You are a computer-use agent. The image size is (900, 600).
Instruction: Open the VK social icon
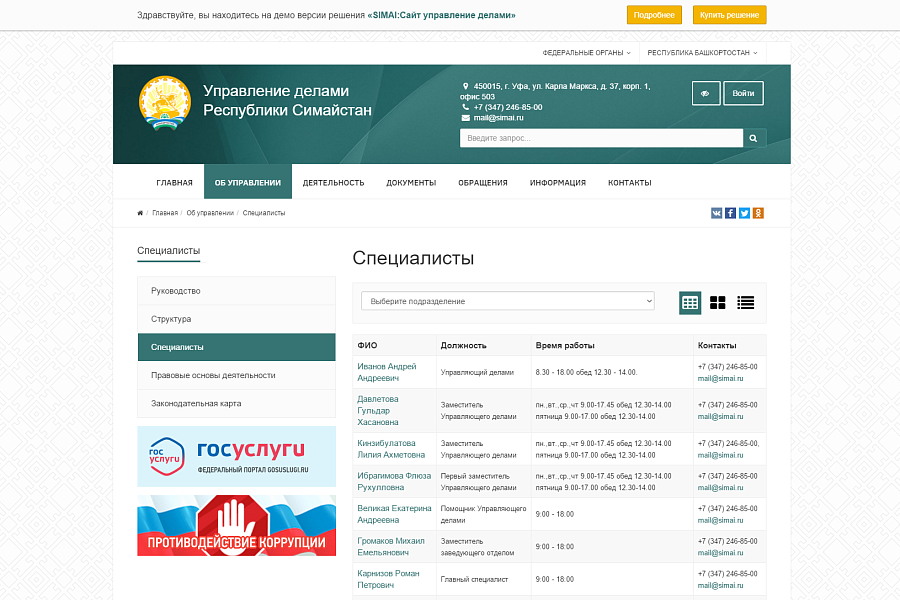[x=716, y=212]
